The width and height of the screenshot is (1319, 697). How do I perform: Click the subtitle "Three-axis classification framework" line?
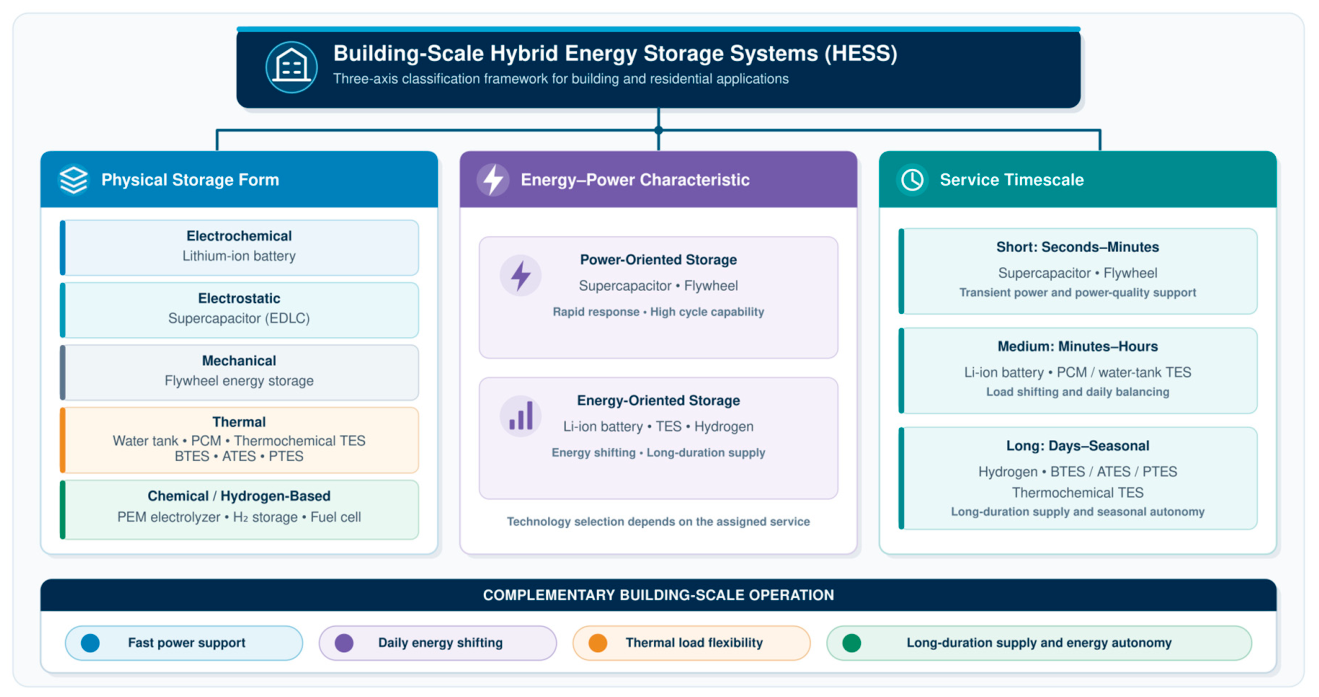[561, 79]
